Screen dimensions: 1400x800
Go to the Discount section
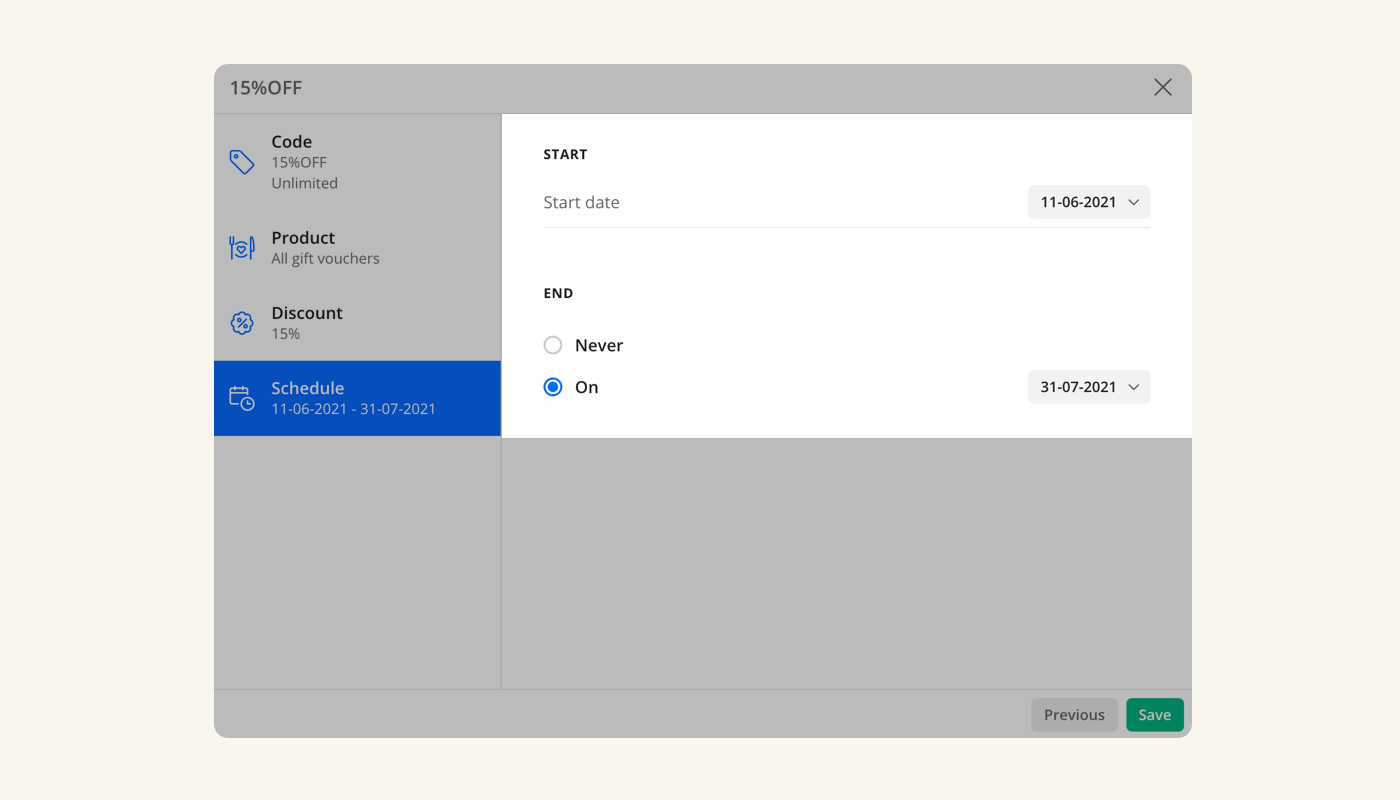[x=307, y=313]
